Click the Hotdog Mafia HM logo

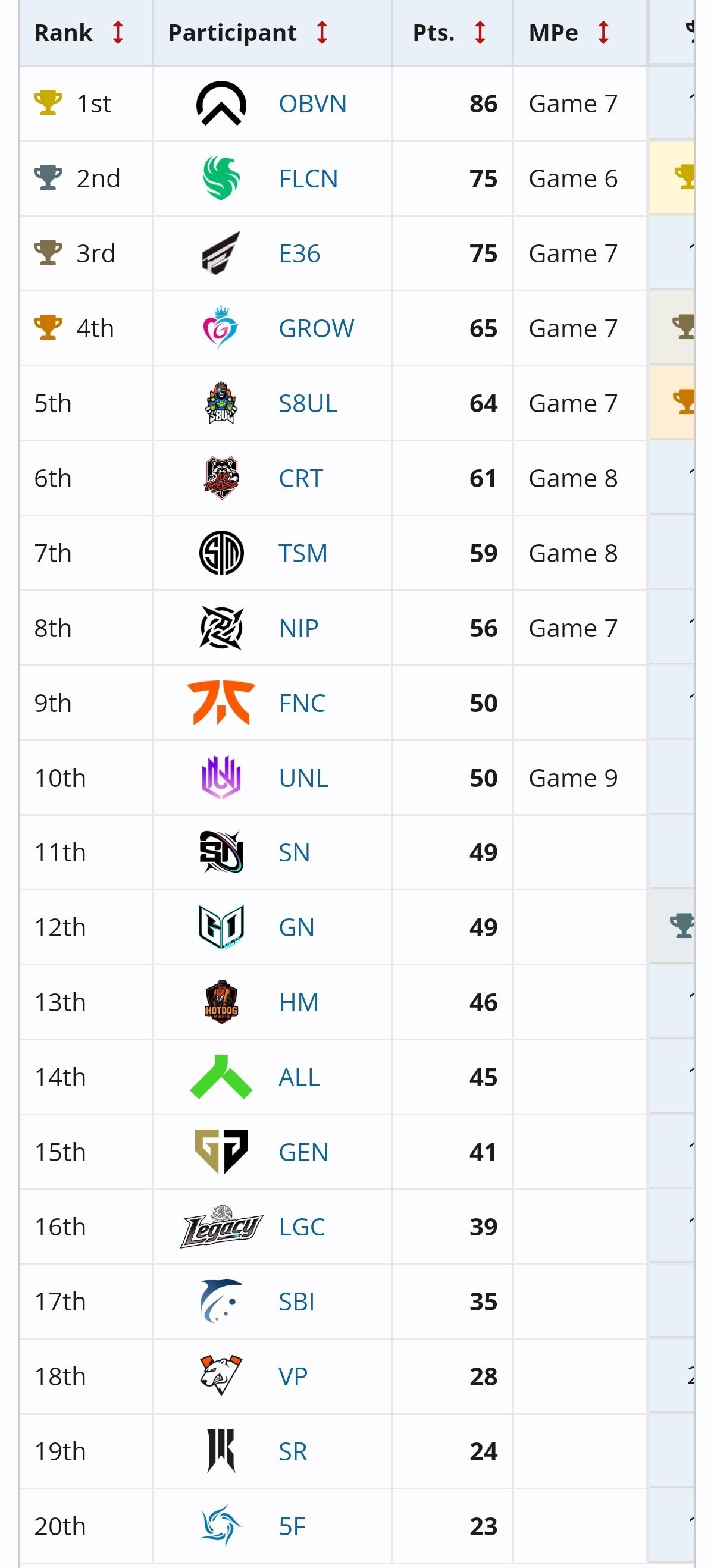click(221, 1002)
